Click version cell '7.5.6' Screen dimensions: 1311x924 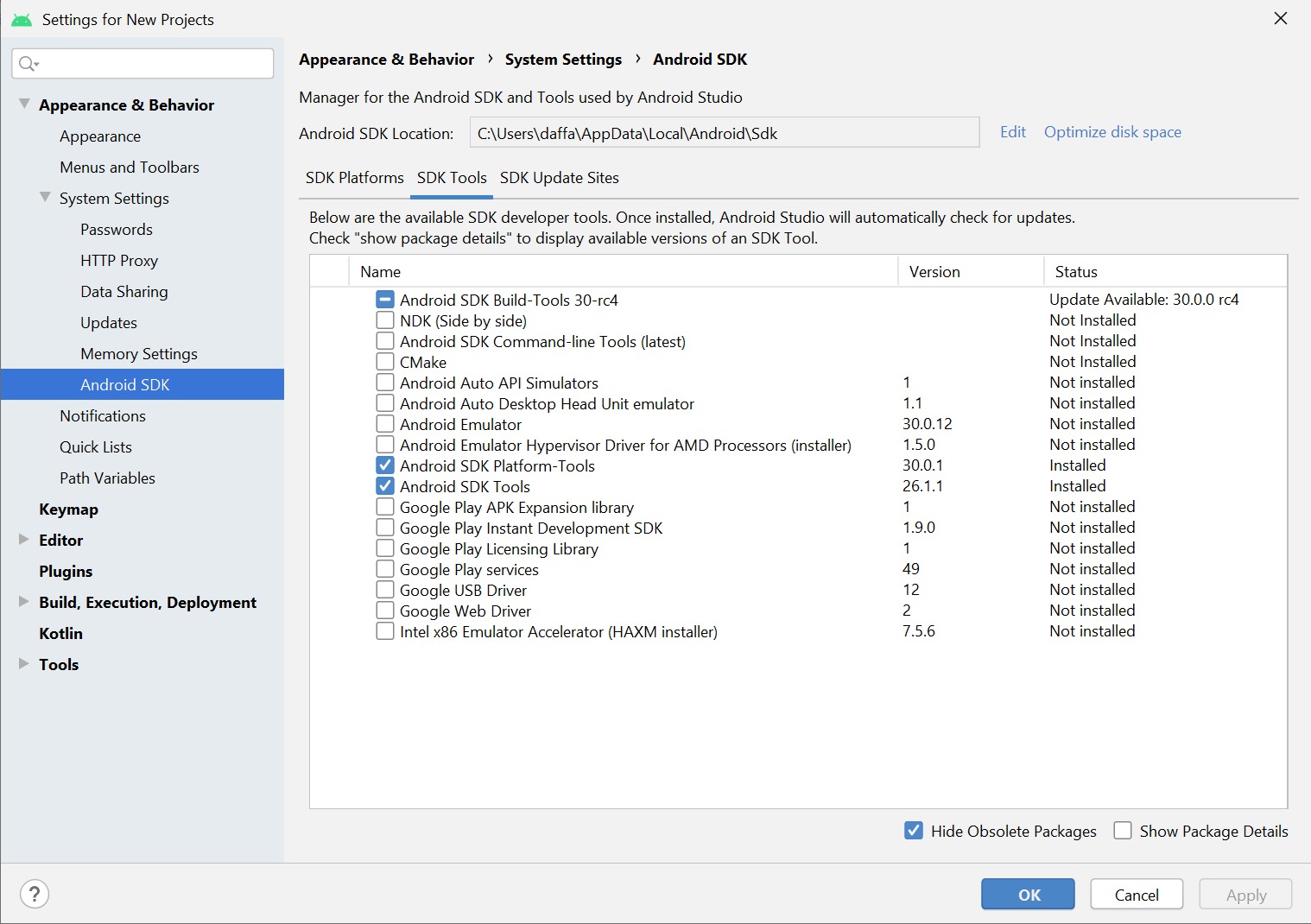(919, 631)
